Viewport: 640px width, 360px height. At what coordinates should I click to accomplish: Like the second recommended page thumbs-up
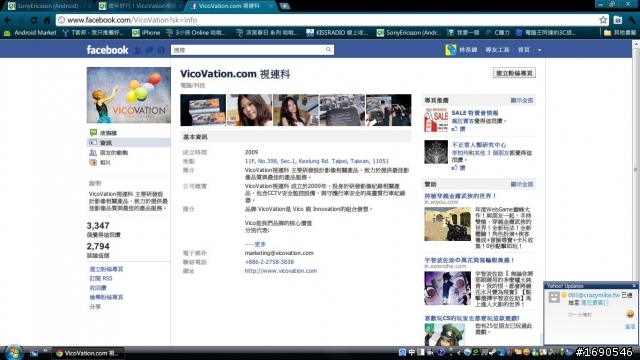coord(458,168)
